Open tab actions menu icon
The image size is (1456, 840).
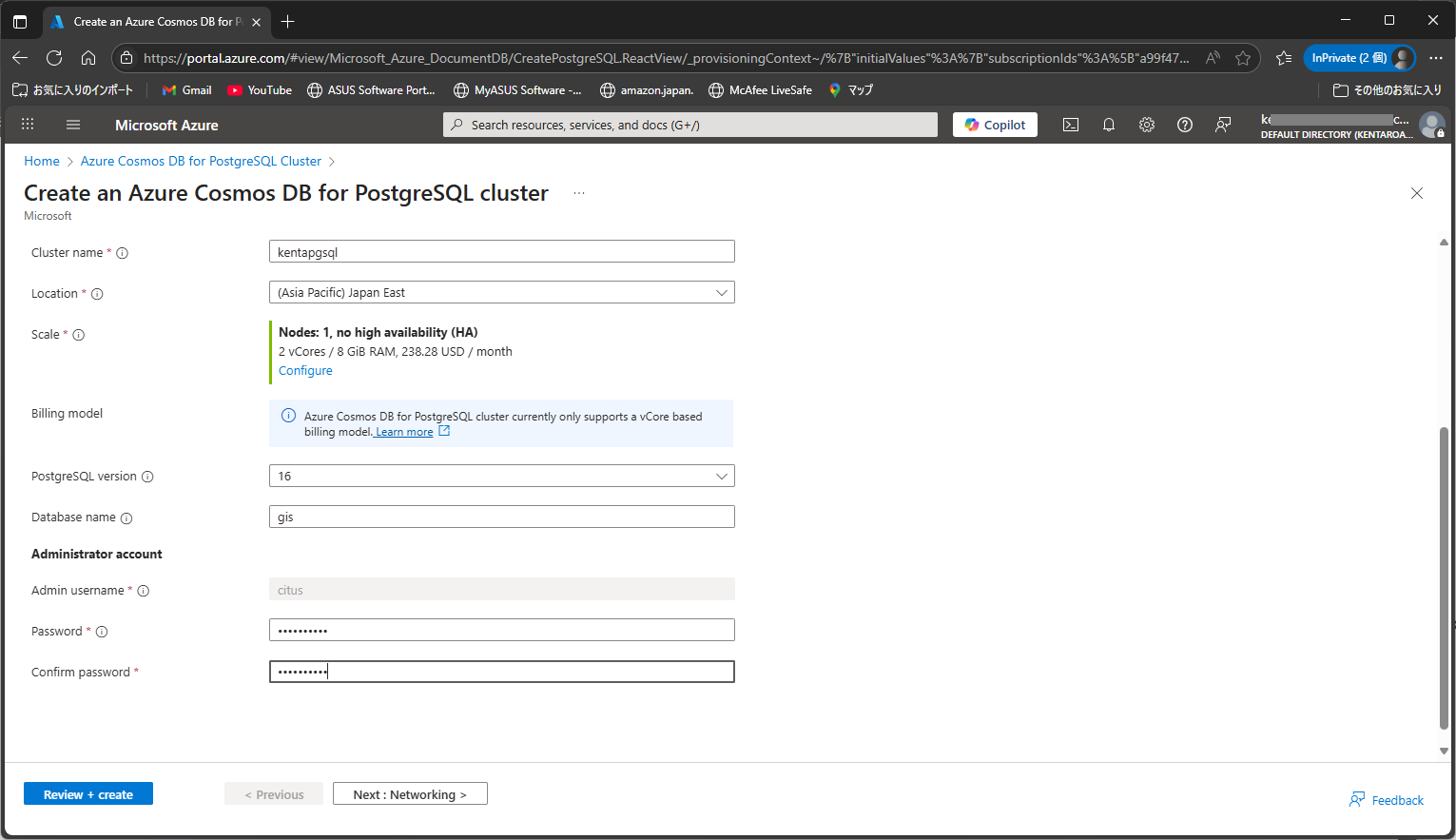pos(20,21)
